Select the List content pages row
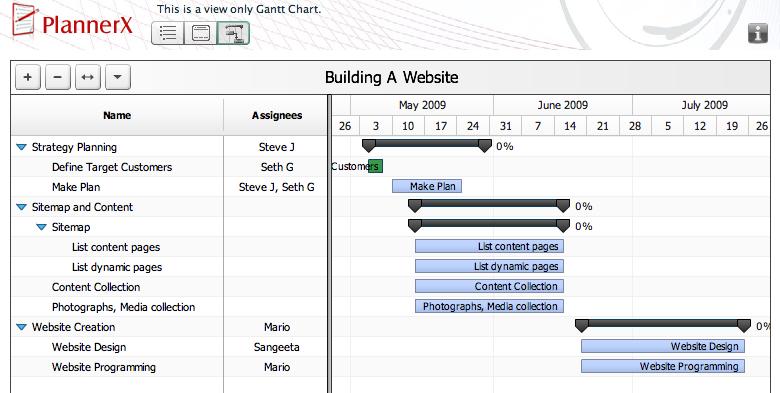This screenshot has height=393, width=780. click(x=169, y=247)
